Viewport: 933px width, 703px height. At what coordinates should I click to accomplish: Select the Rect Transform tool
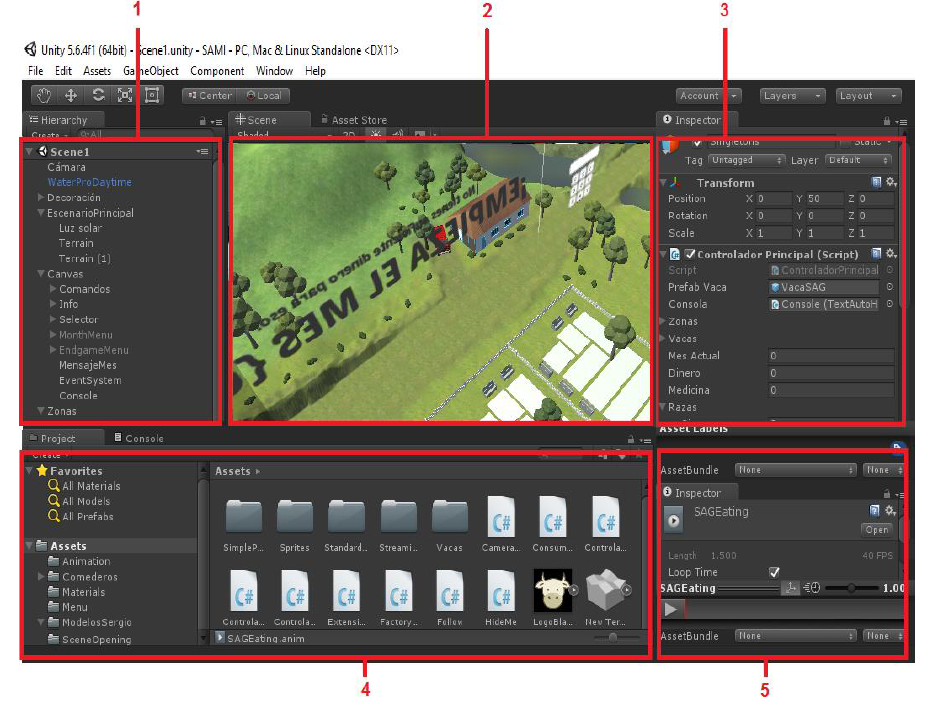pos(153,94)
